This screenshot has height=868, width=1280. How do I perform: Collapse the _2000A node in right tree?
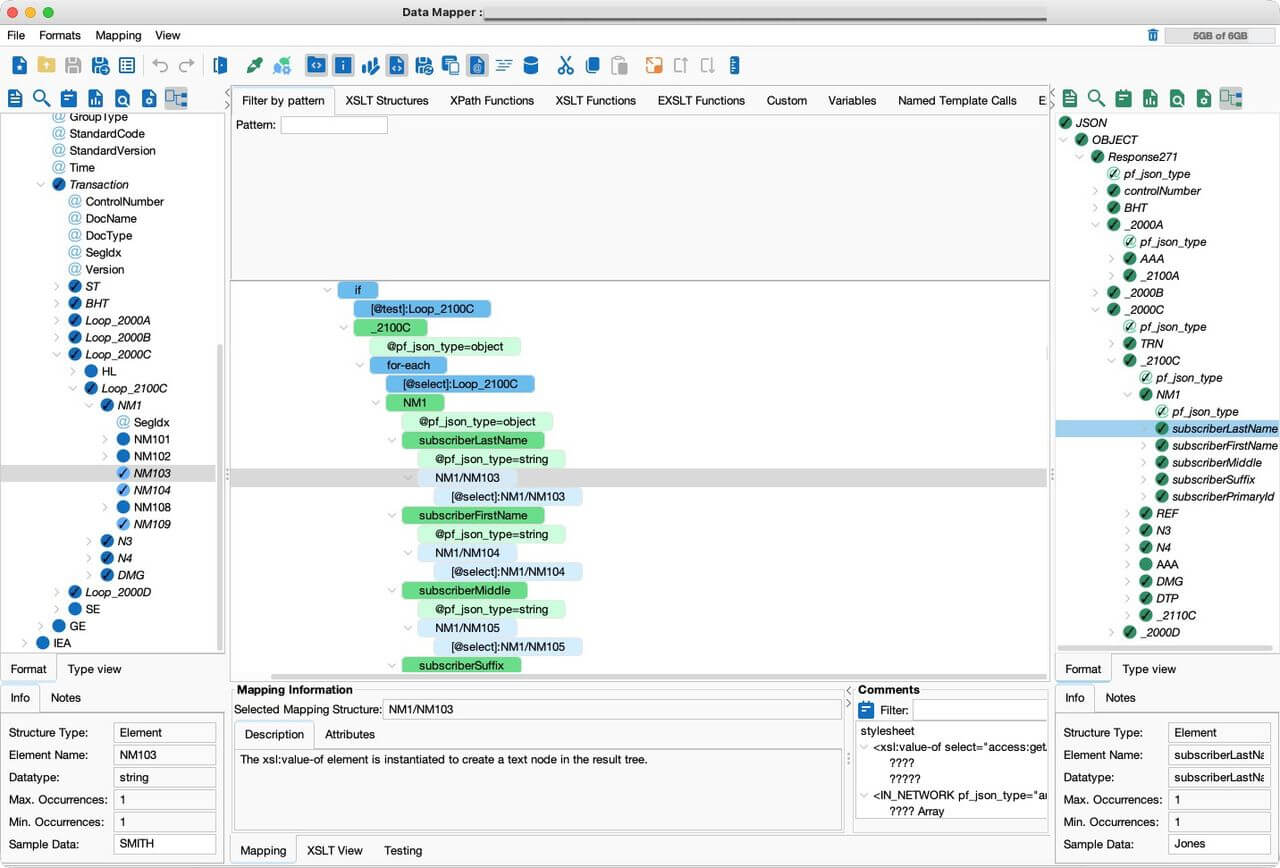[1095, 225]
